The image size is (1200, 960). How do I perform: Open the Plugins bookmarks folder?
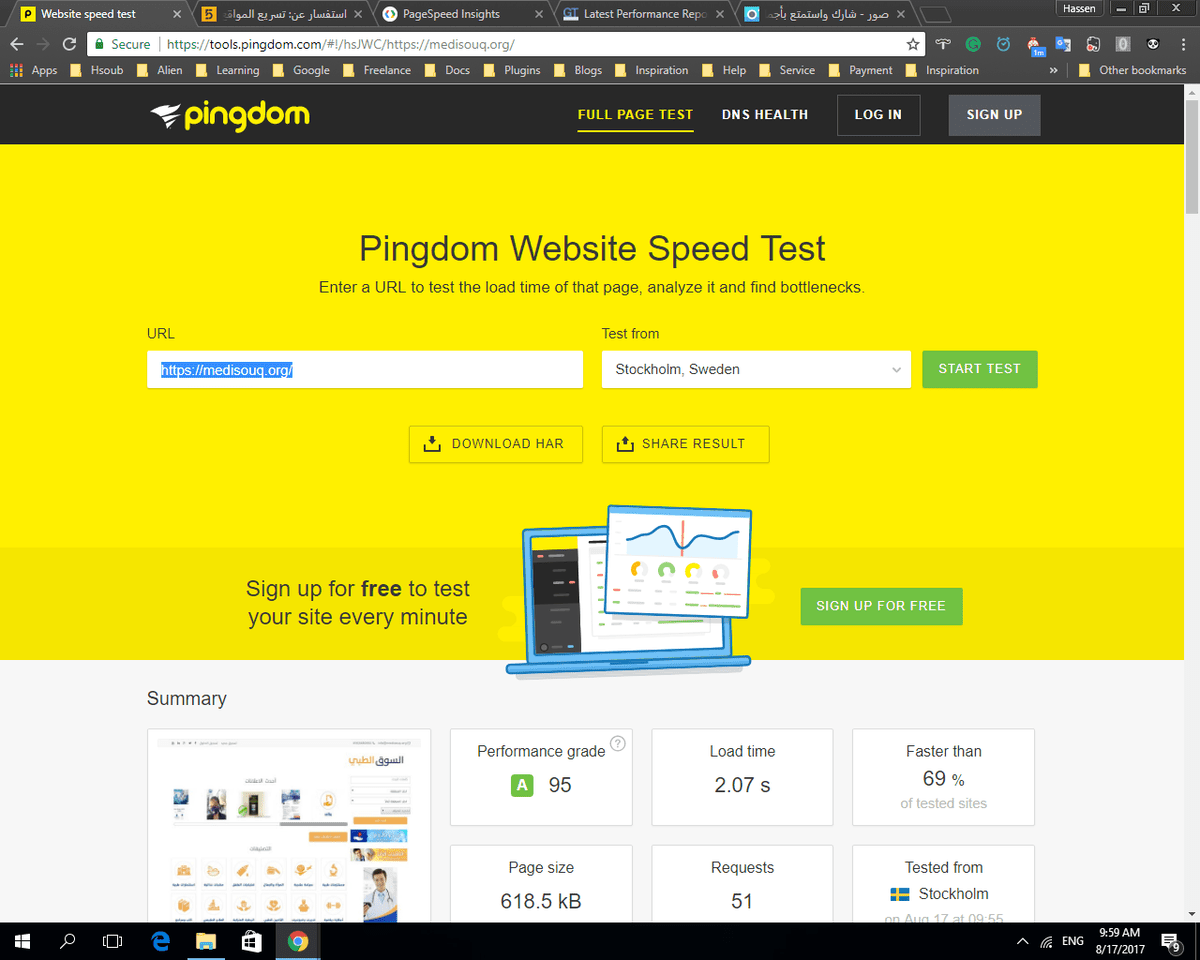pyautogui.click(x=512, y=70)
